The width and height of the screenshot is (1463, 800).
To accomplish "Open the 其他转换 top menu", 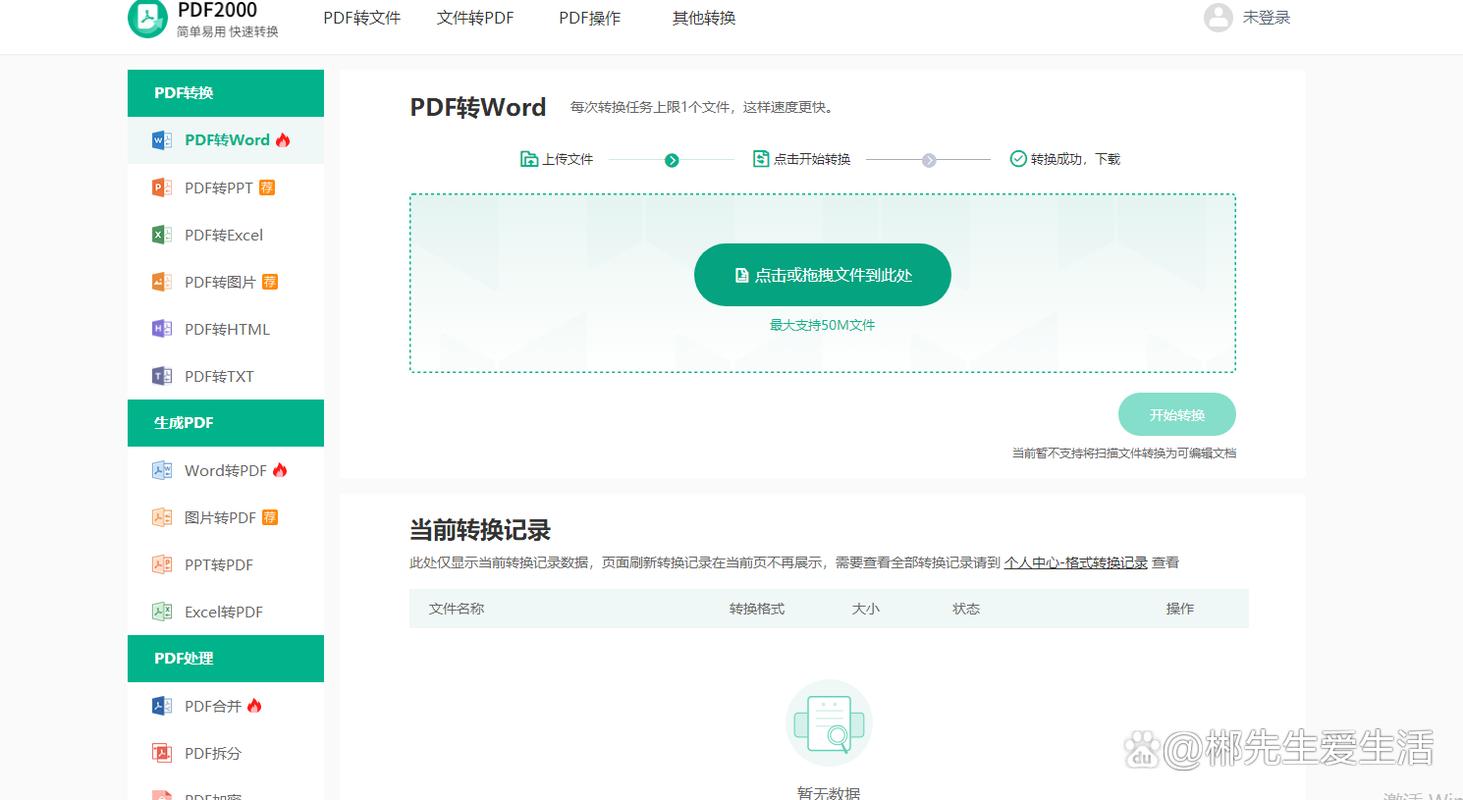I will pyautogui.click(x=704, y=18).
